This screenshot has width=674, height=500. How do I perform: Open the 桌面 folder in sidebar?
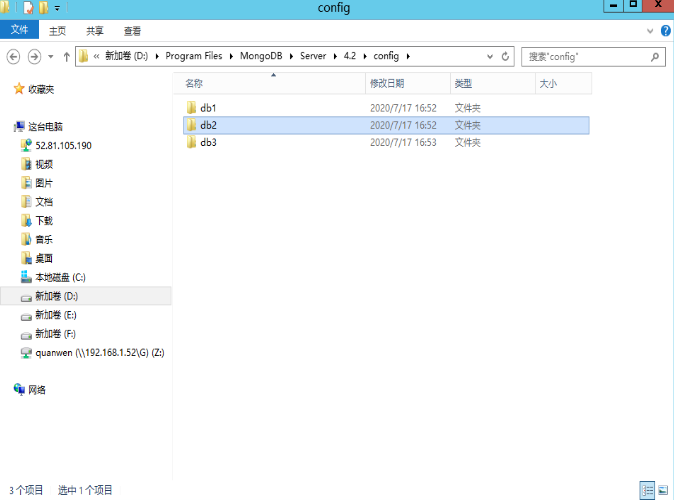(37, 258)
